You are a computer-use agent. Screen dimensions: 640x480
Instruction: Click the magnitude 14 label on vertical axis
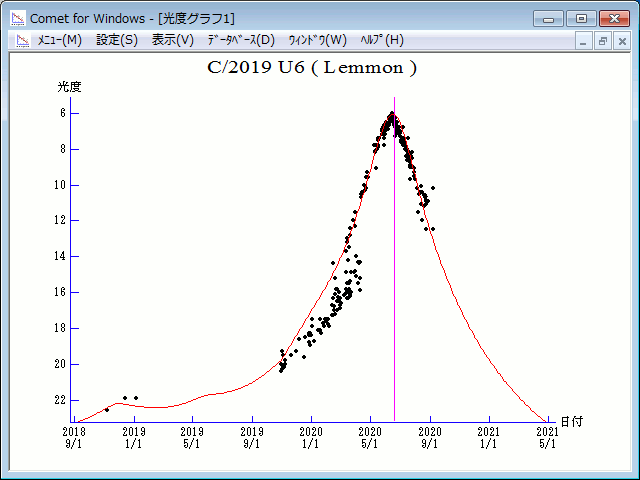59,256
